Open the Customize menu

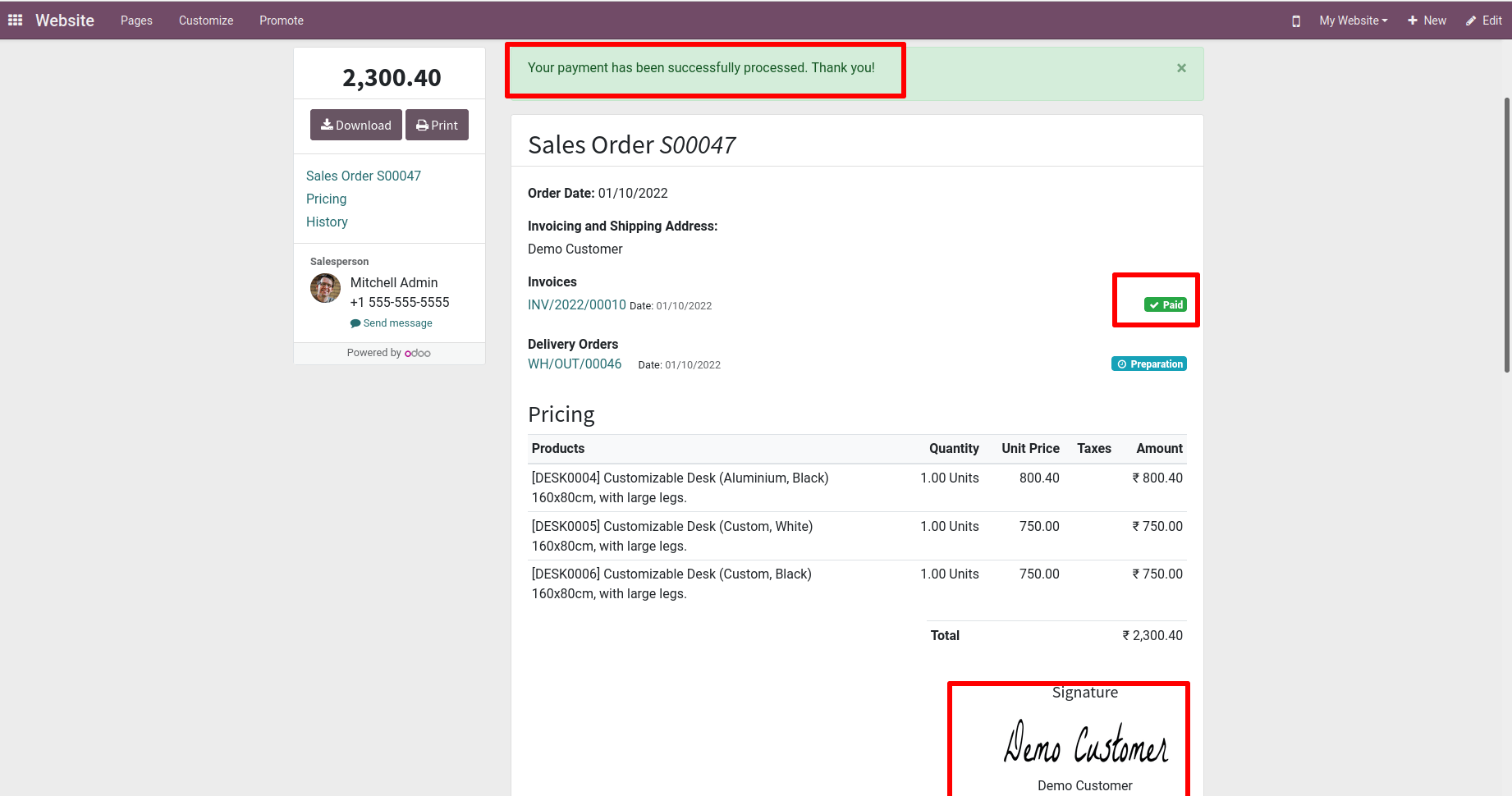click(206, 21)
